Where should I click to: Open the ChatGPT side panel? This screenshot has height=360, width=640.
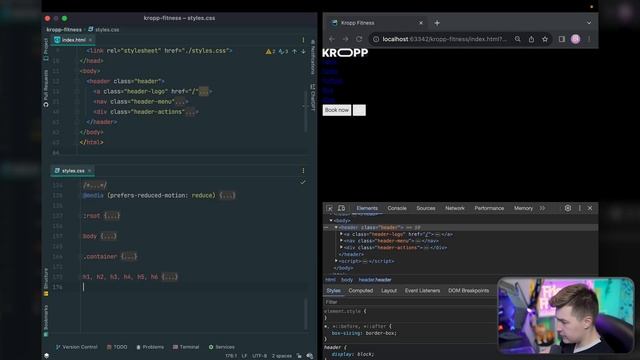313,97
